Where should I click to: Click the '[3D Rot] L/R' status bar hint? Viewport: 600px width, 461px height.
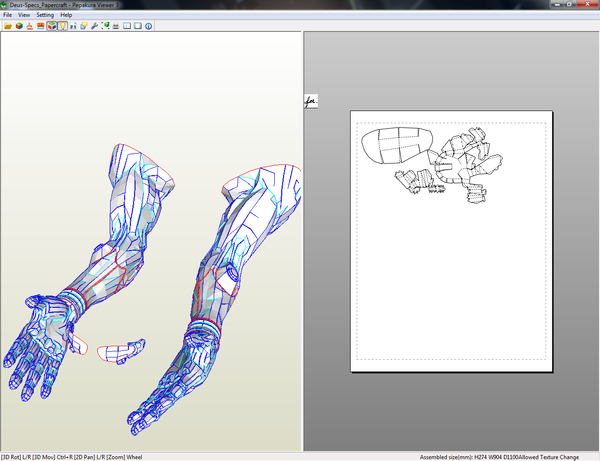pos(16,457)
